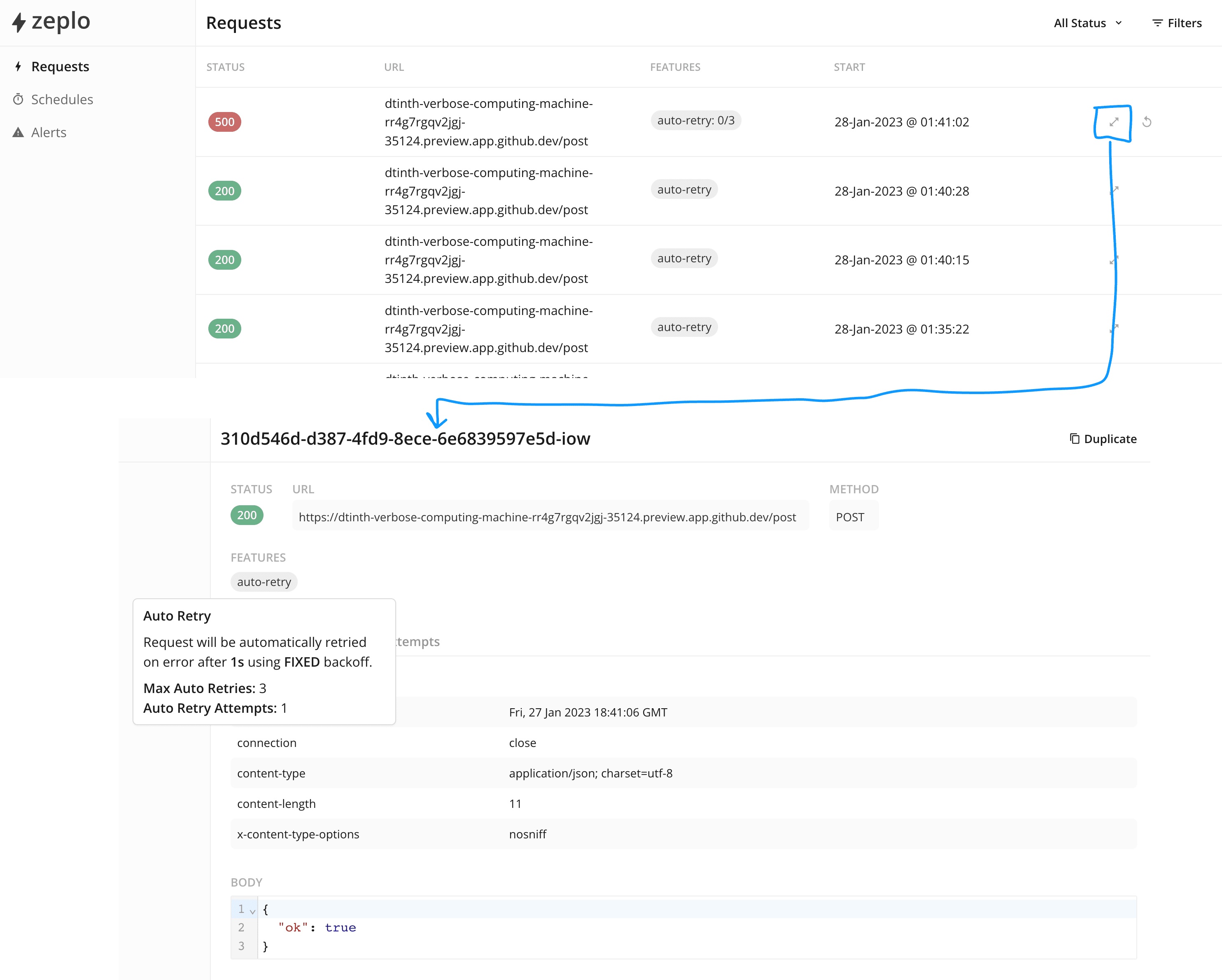The image size is (1222, 980).
Task: Click the URL of the 01:40:15 request
Action: (x=489, y=260)
